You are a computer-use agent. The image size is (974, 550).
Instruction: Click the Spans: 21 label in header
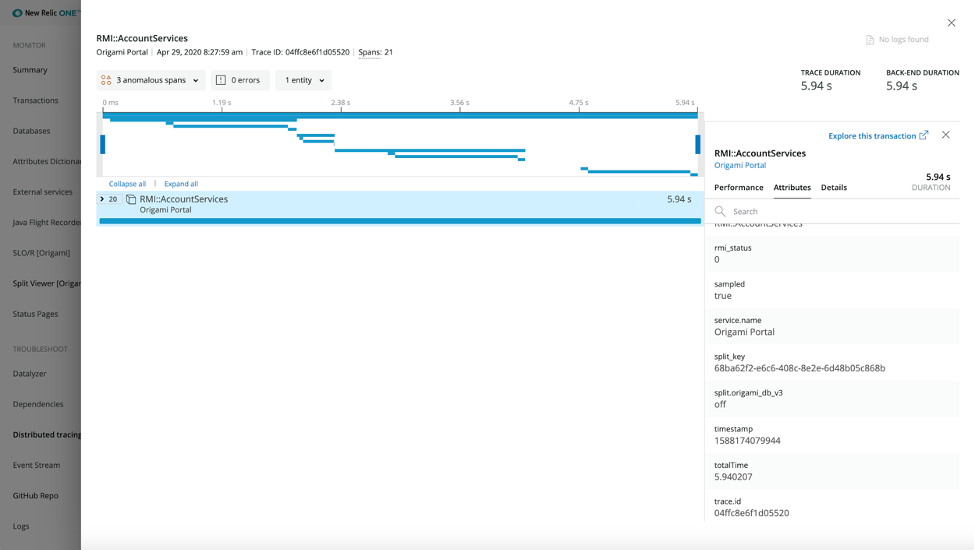(375, 52)
